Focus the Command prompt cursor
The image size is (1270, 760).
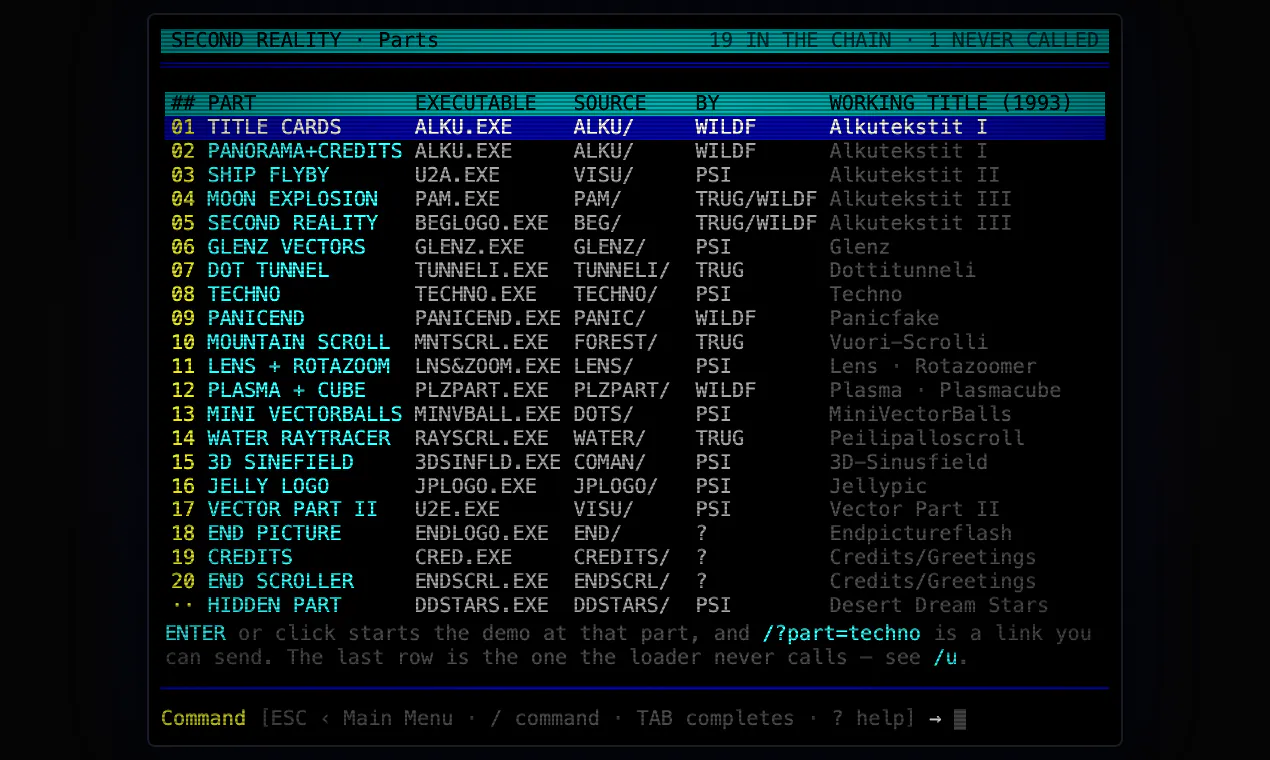960,719
